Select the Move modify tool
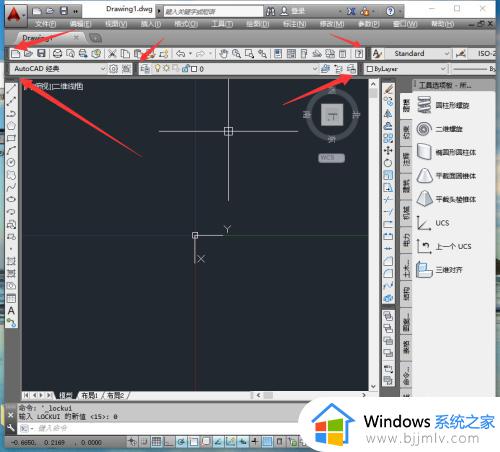Screen dimensions: 500x452 pos(388,151)
